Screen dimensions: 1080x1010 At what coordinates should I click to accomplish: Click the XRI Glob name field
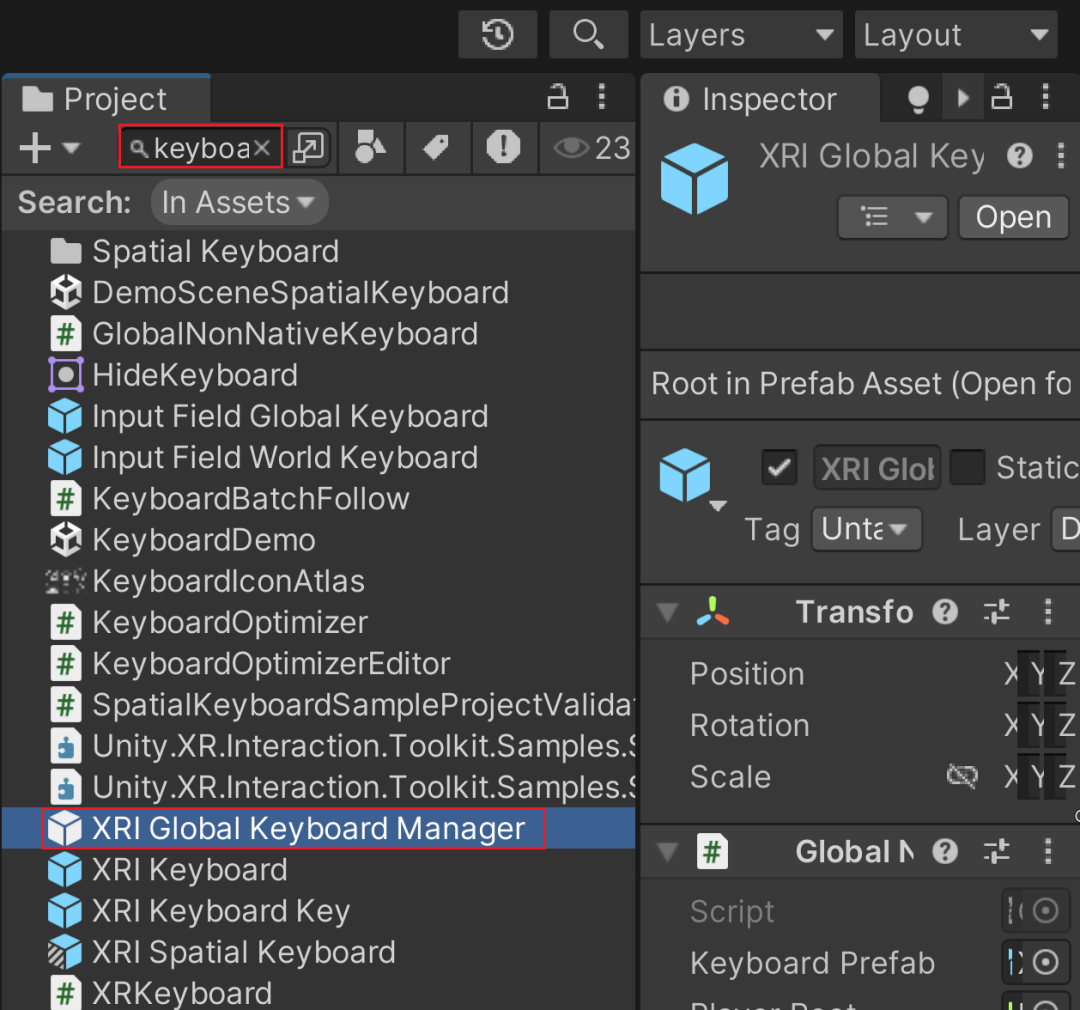(877, 468)
